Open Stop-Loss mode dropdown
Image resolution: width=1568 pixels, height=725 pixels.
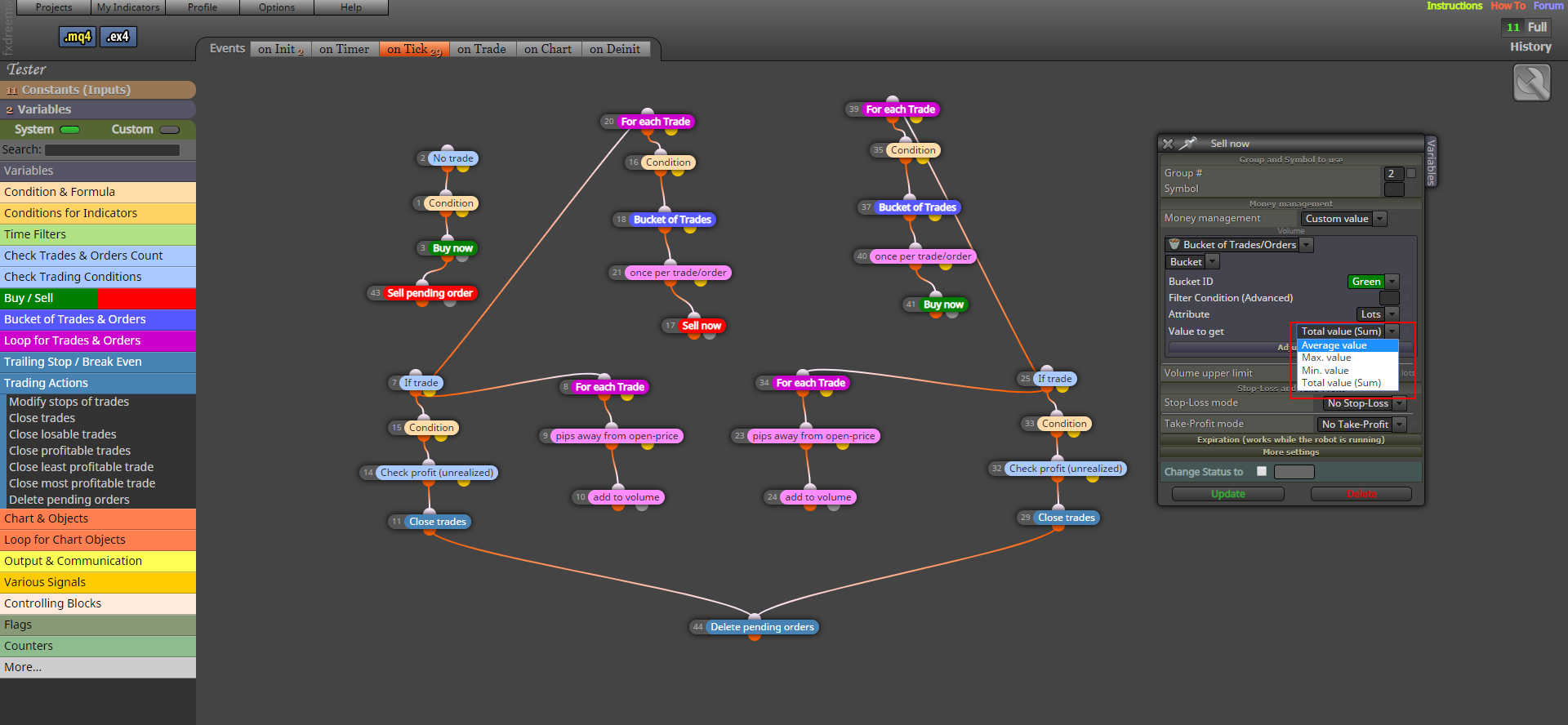coord(1365,403)
